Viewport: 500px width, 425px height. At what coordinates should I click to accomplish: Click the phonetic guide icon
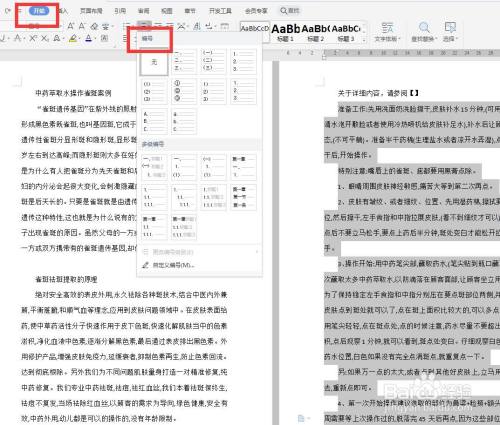coord(106,26)
